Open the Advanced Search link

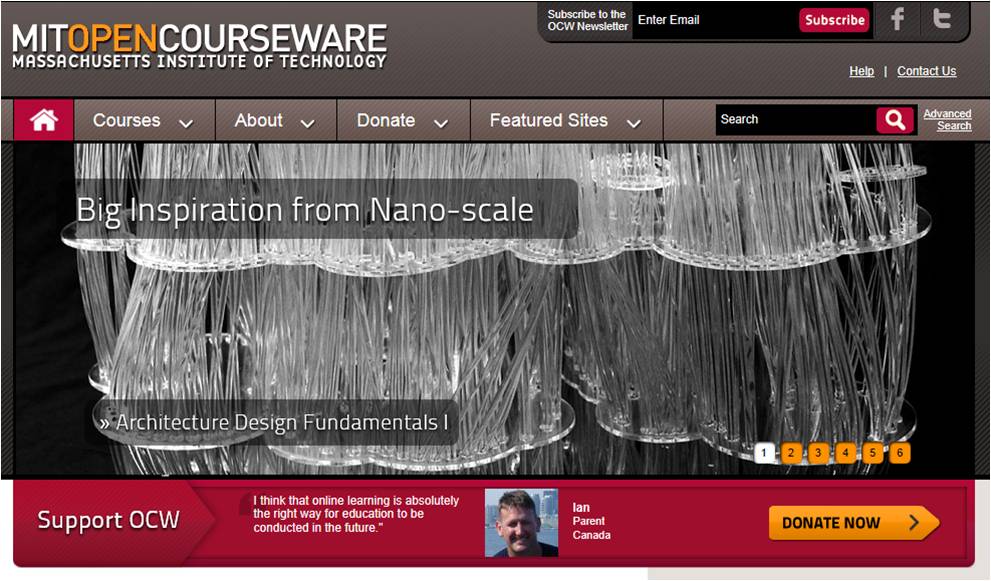[x=947, y=119]
